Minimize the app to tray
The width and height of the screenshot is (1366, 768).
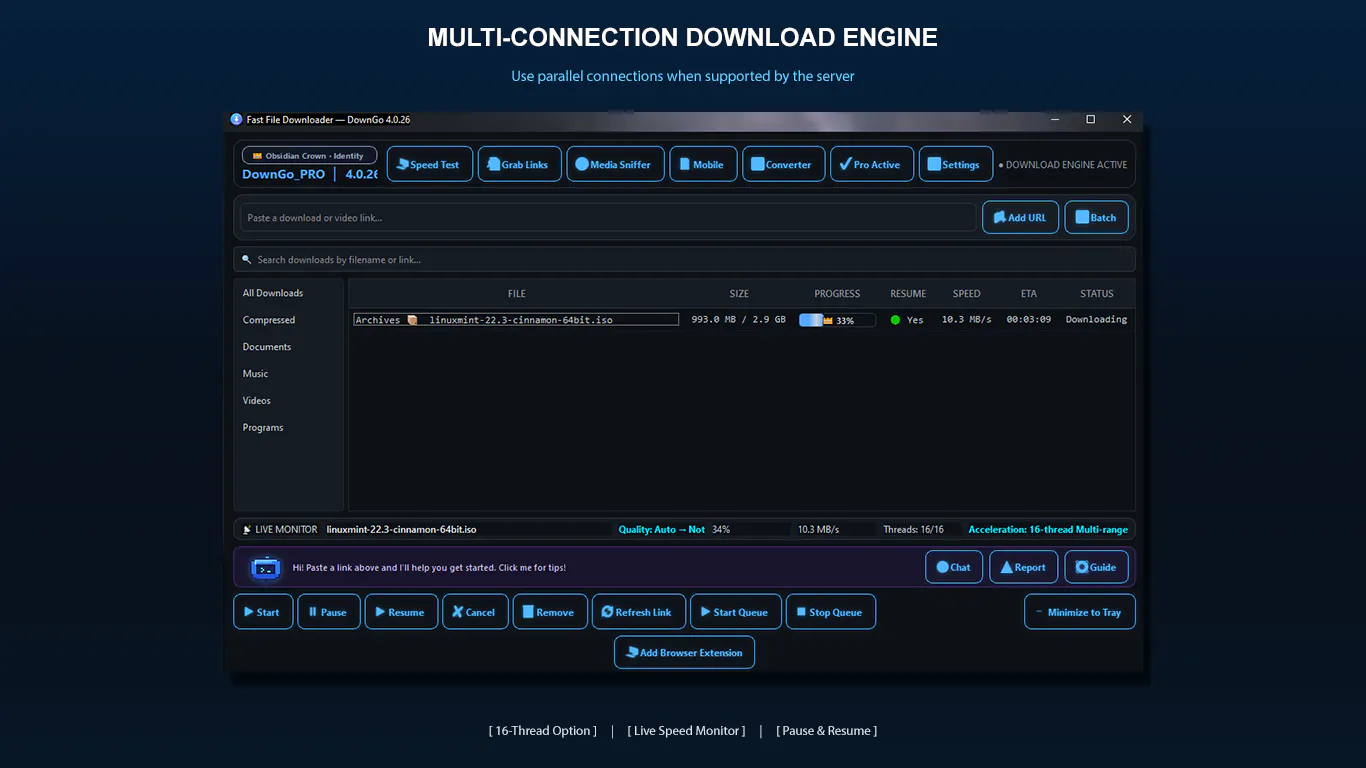(1079, 612)
